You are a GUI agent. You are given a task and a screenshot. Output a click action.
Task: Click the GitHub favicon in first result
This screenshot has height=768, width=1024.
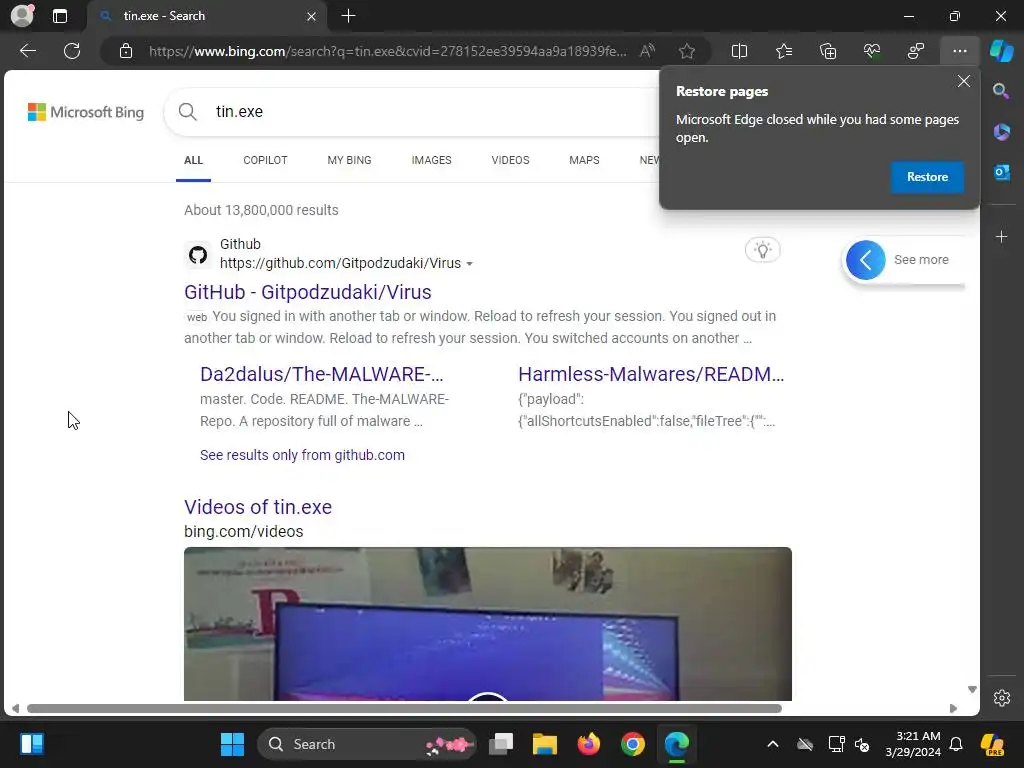coord(198,255)
